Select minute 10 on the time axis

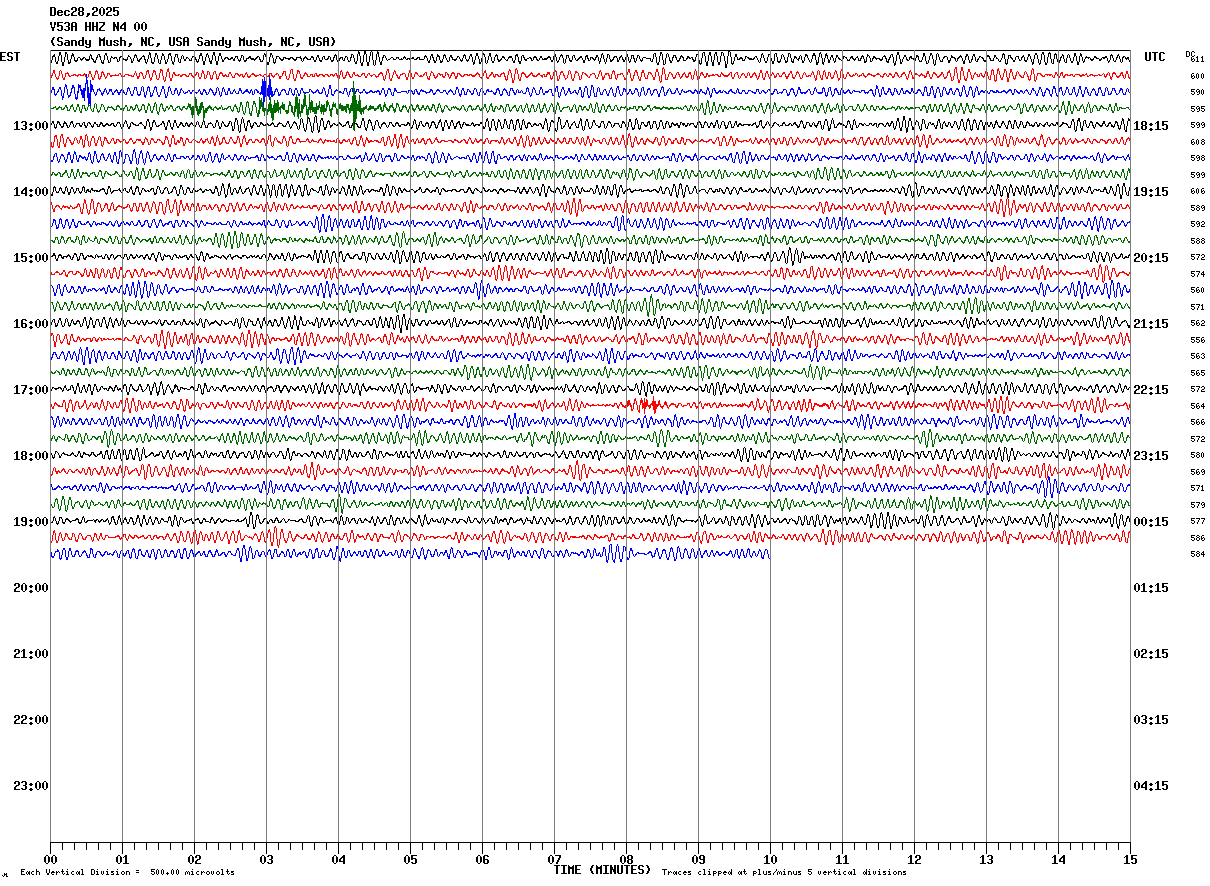pos(770,859)
